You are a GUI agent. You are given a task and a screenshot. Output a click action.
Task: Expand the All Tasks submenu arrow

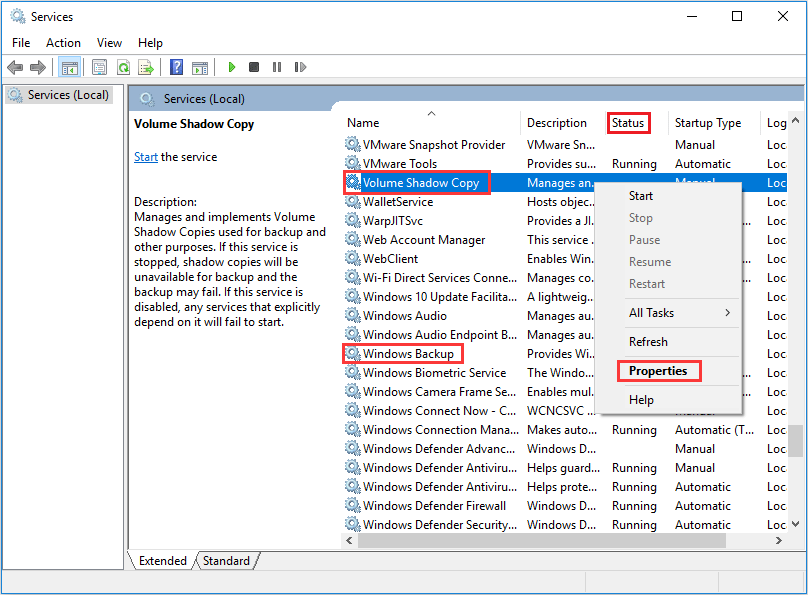(728, 313)
